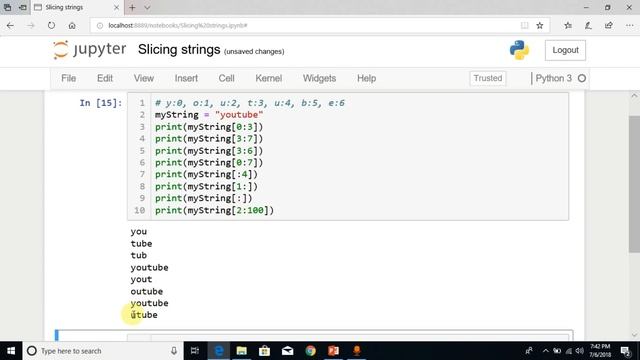Click the kernel idle indicator circle
The image size is (640, 360).
coord(582,78)
